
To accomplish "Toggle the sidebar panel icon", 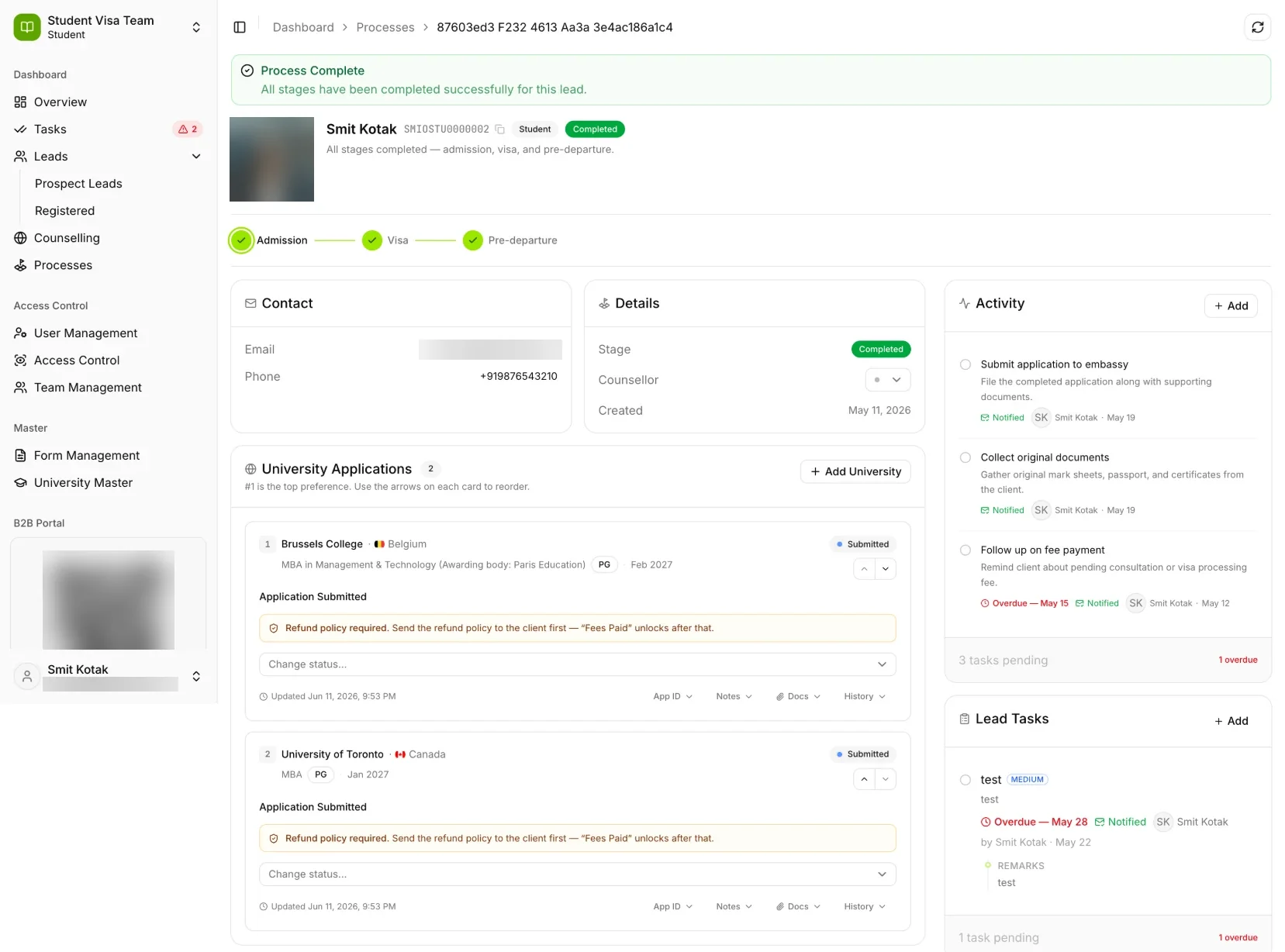I will tap(240, 27).
